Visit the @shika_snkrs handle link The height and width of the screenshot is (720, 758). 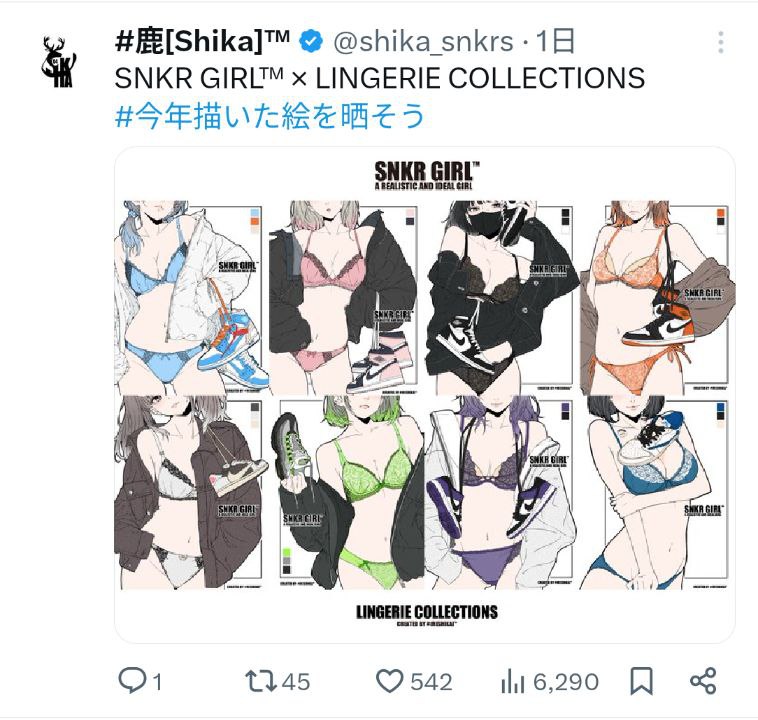point(423,42)
